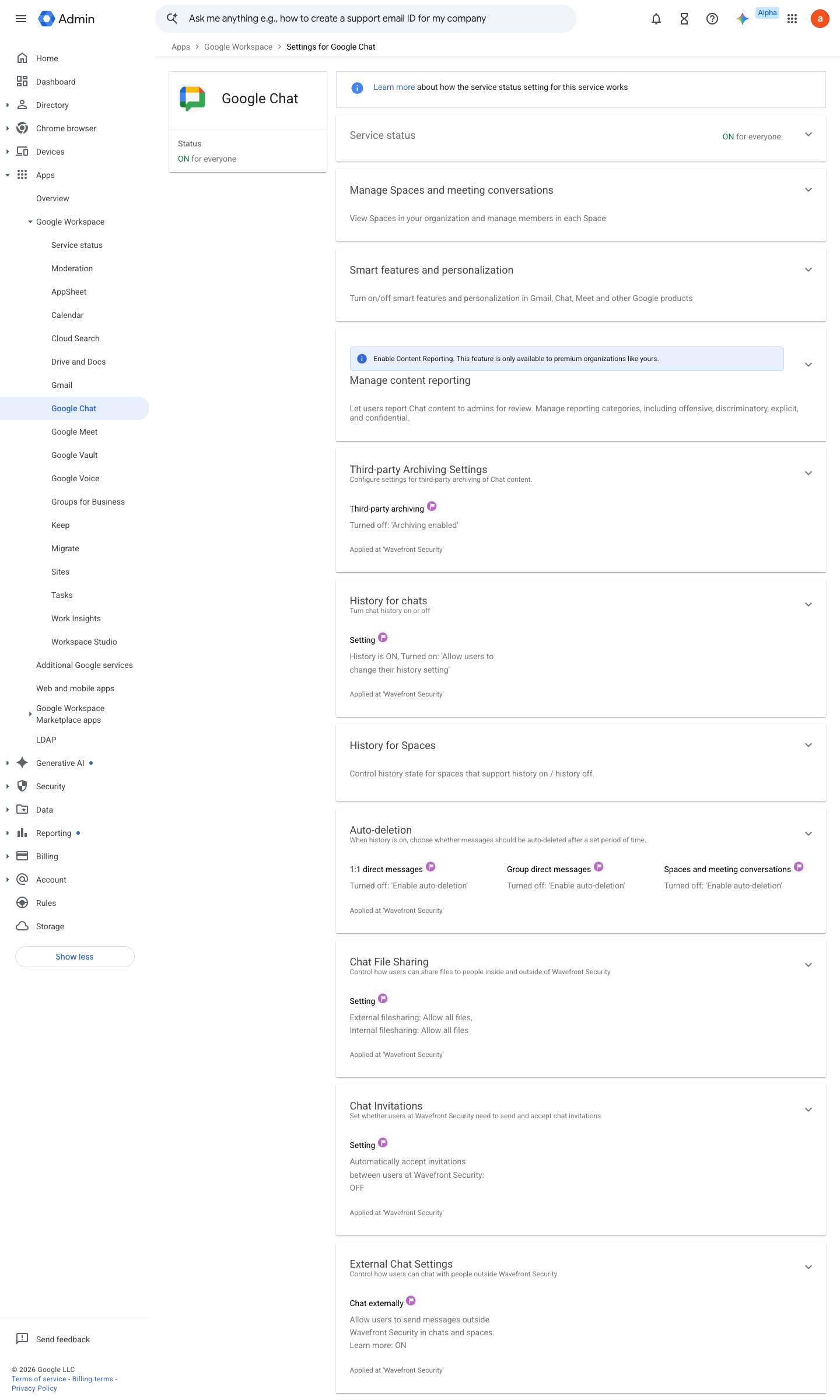840x1400 pixels.
Task: Click the Rules sidebar icon
Action: pos(22,903)
